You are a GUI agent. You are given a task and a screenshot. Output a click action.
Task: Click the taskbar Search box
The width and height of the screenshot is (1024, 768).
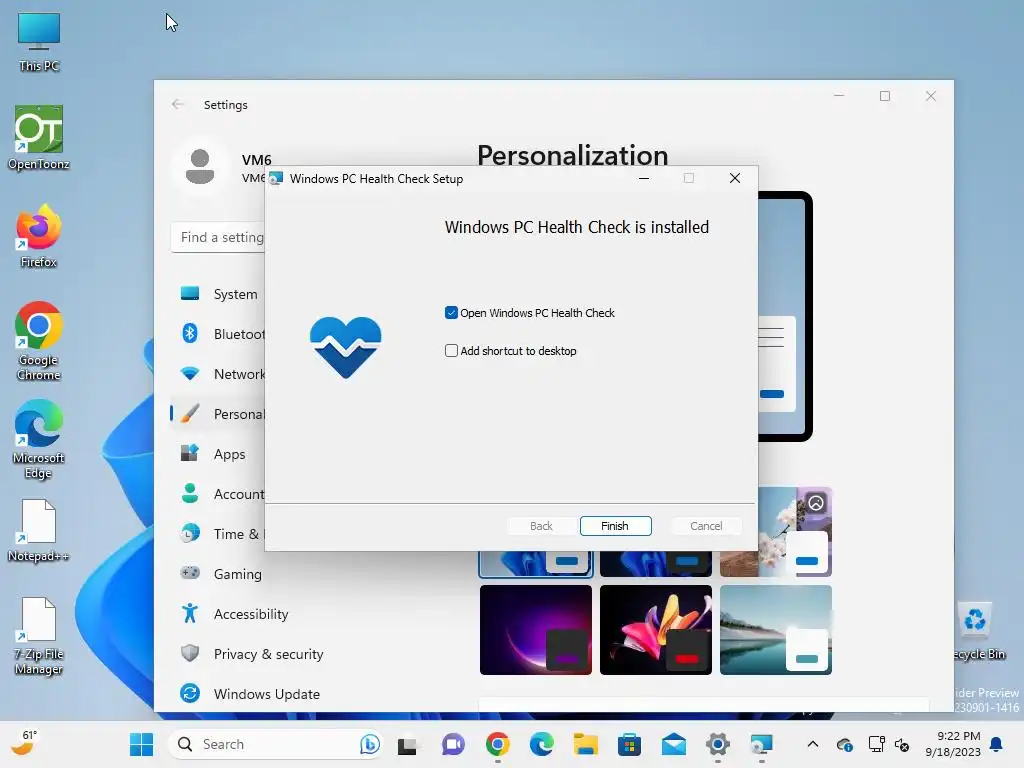[x=274, y=744]
